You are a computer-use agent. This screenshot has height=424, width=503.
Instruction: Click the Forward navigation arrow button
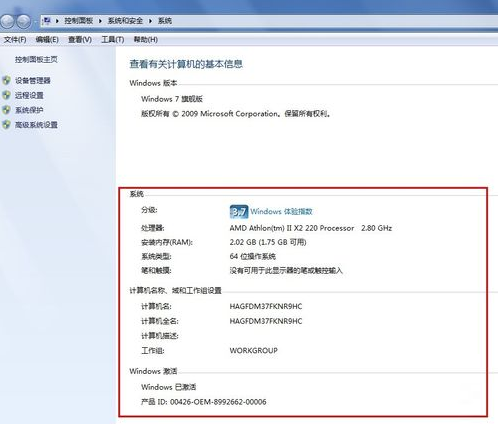[23, 21]
